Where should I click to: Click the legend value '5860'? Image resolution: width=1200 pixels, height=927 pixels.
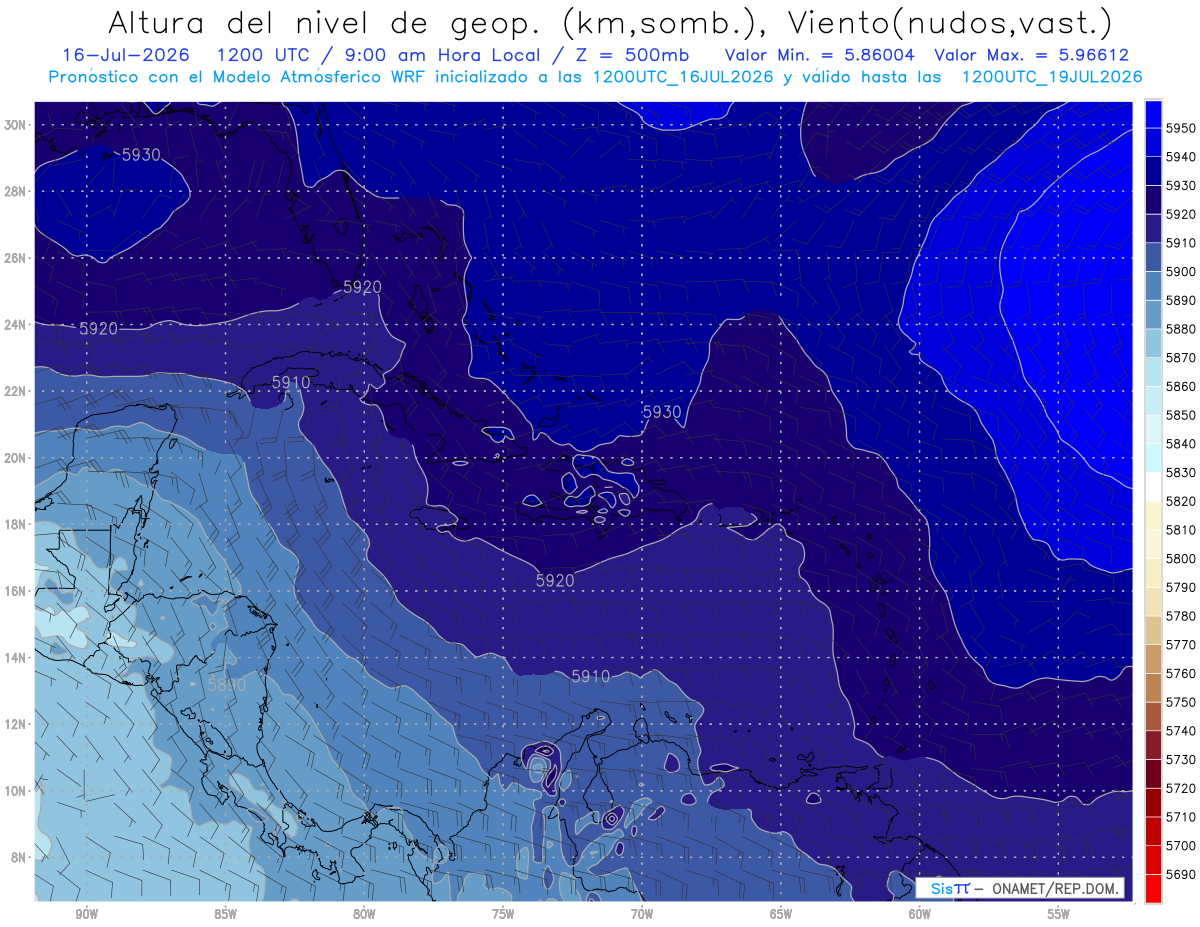(x=1181, y=386)
